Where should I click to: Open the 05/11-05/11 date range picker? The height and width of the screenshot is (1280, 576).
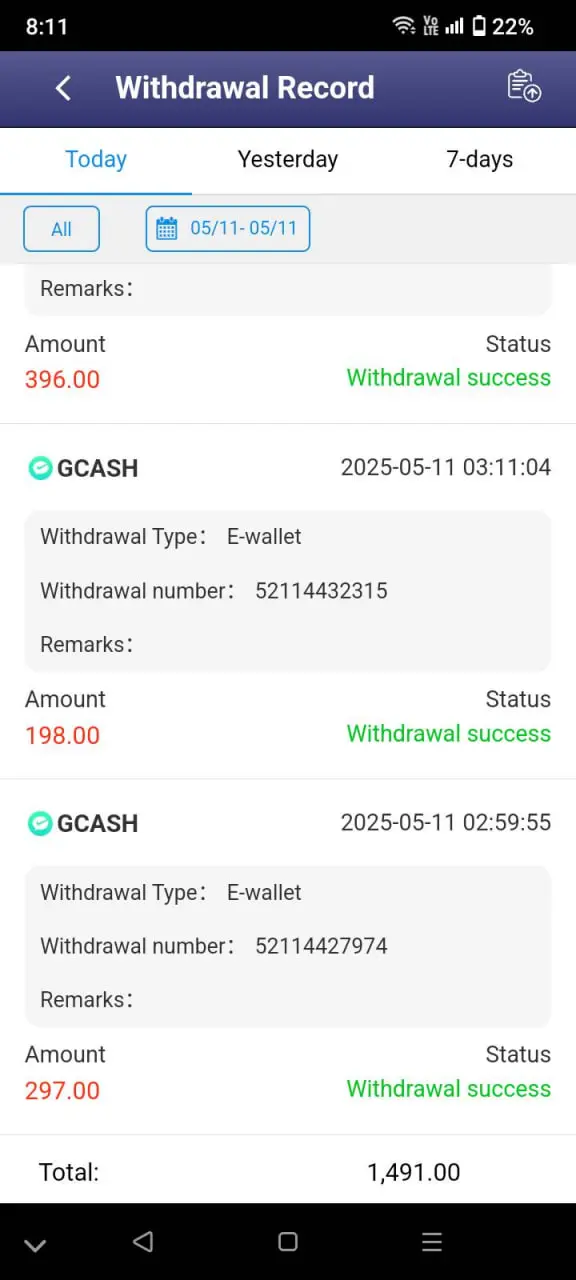(228, 228)
